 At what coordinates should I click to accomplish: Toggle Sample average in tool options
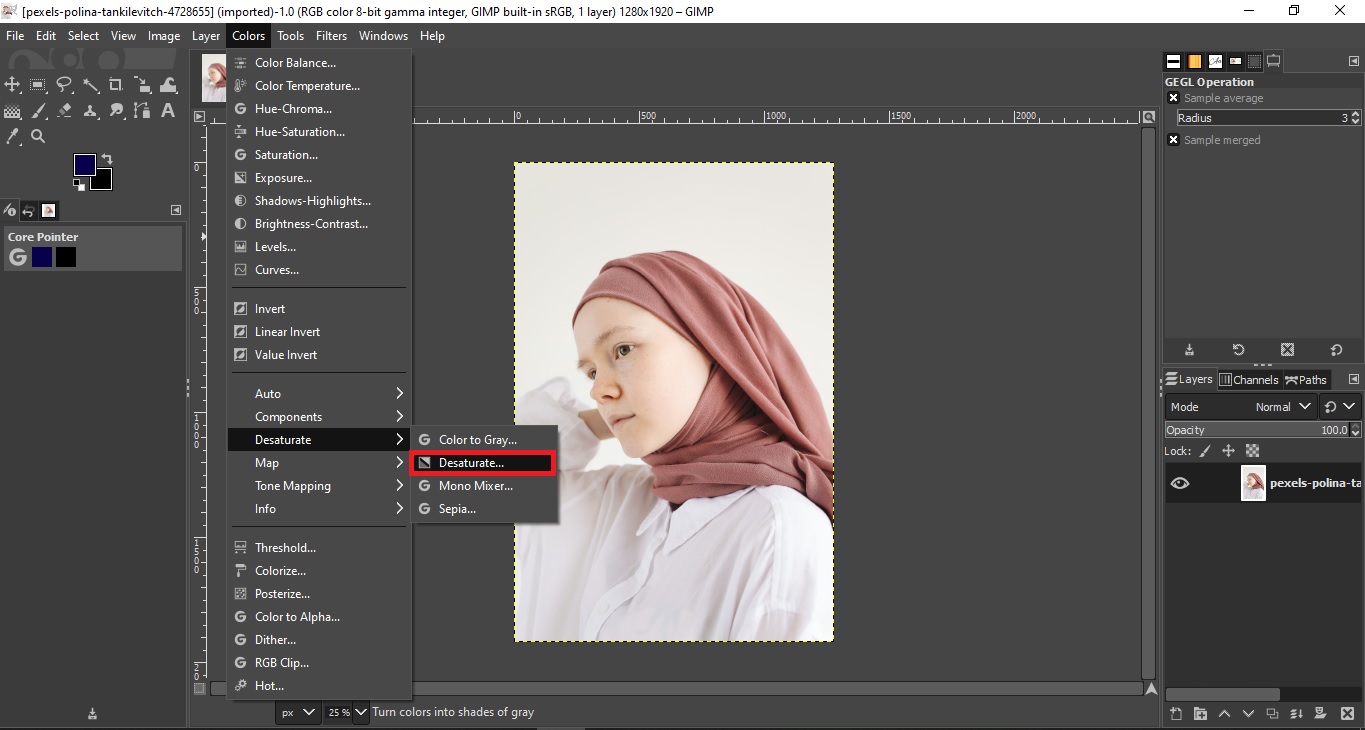coord(1173,97)
